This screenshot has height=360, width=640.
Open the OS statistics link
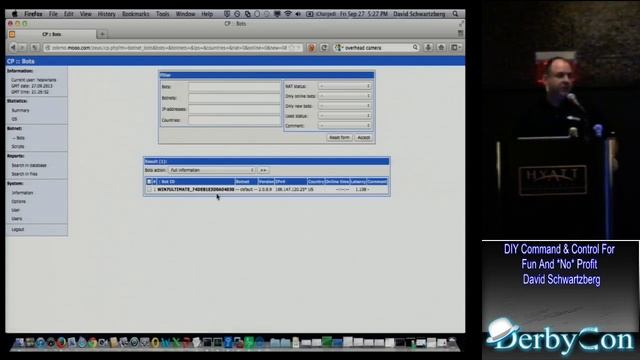(x=14, y=119)
